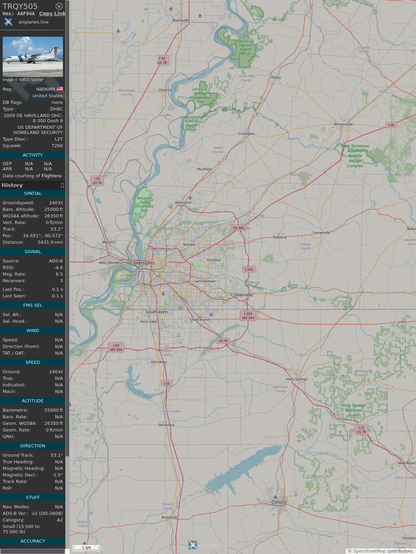Screen dimensions: 416x554
Task: Click the airport marker east of Blytheville
Action: point(200,16)
